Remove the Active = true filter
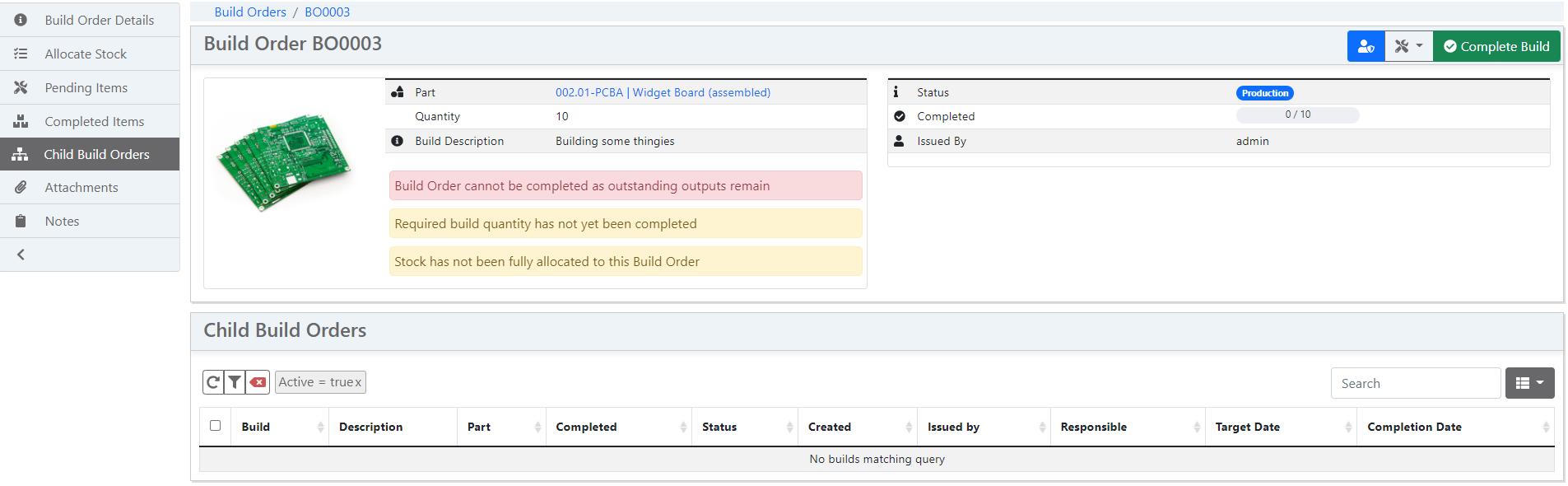Screen dimensions: 1568x486 [x=357, y=382]
